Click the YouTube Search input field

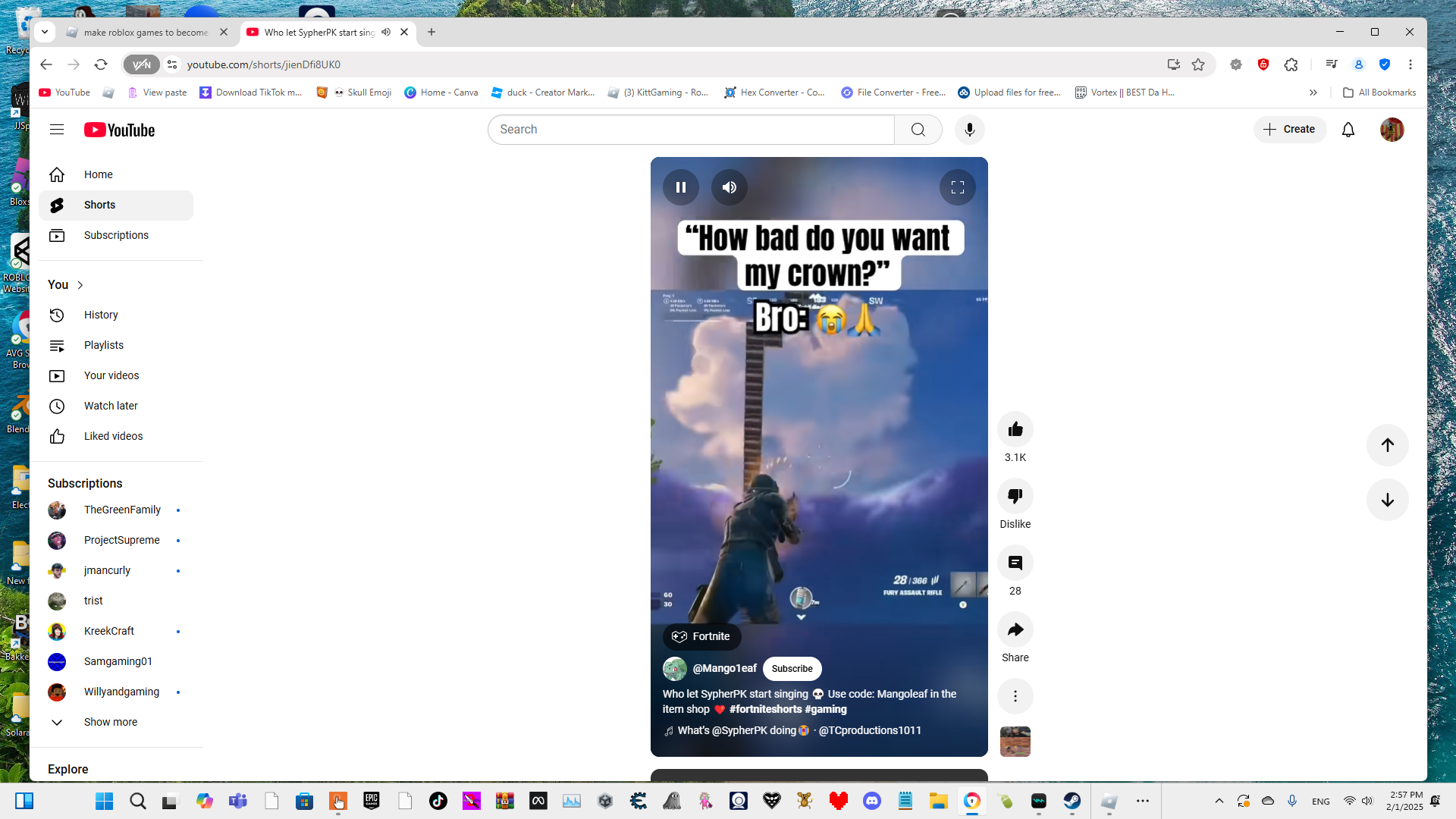point(690,130)
